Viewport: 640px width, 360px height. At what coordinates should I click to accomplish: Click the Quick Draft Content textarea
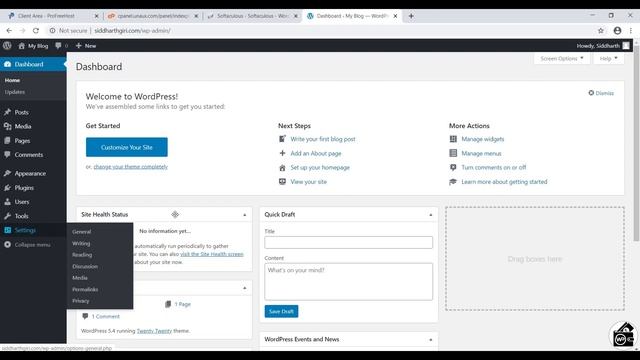349,282
